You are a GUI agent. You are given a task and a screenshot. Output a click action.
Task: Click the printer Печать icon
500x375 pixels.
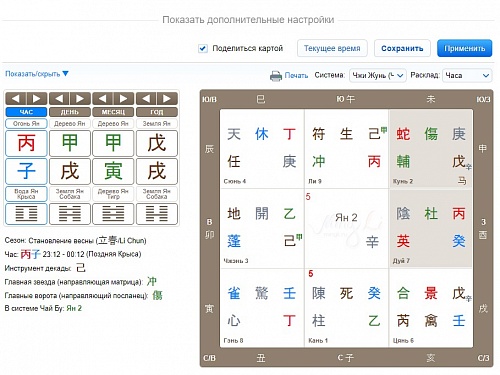(x=276, y=76)
